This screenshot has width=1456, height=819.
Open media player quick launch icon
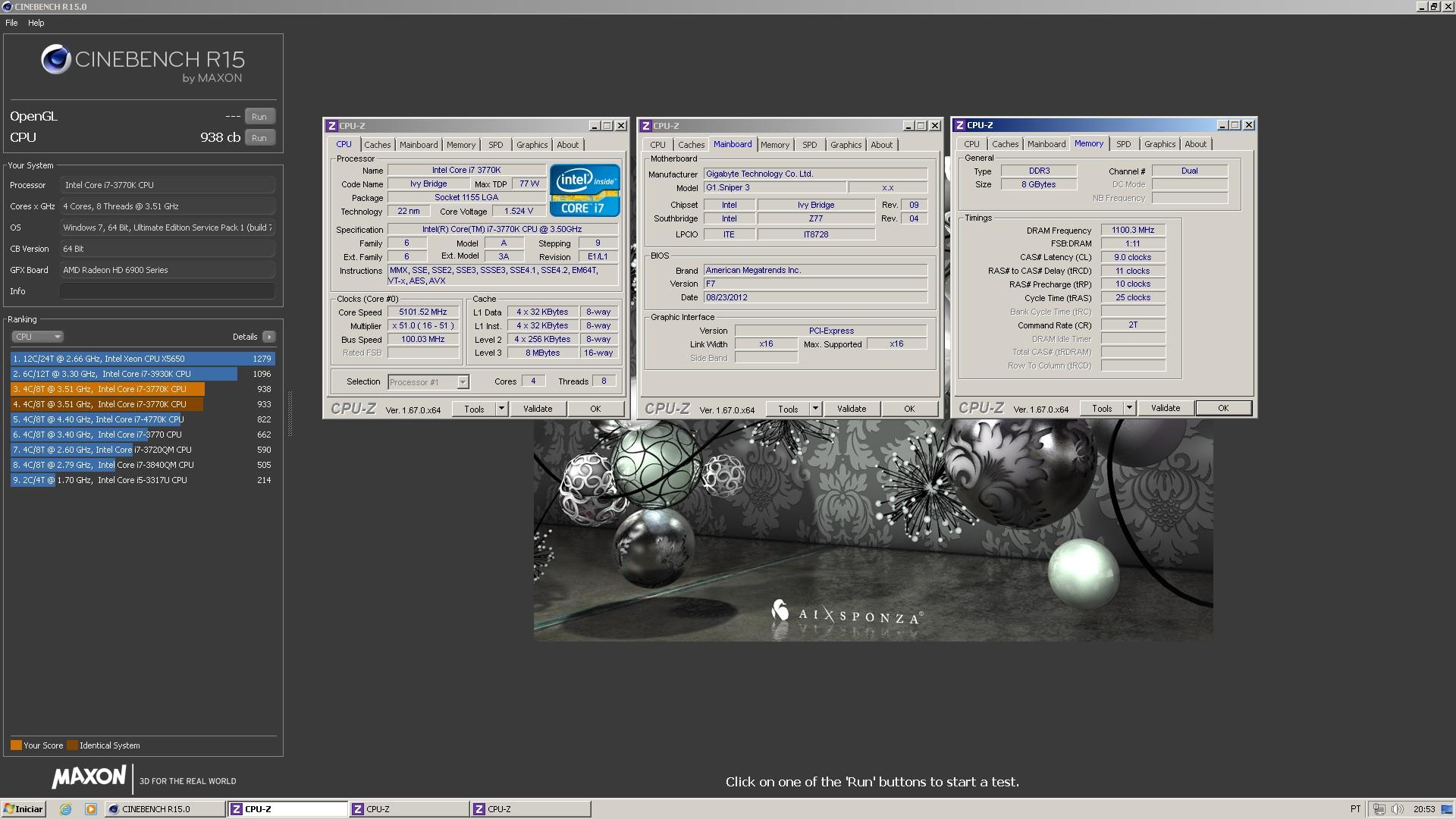point(90,809)
